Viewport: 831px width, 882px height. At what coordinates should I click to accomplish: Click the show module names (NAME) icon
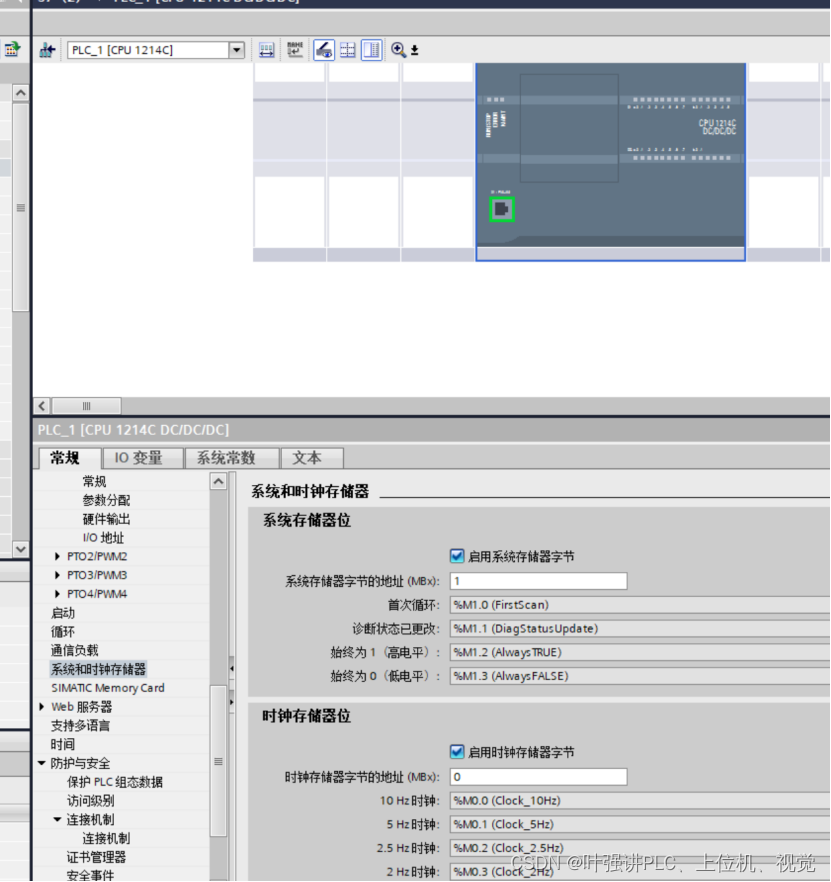point(295,50)
